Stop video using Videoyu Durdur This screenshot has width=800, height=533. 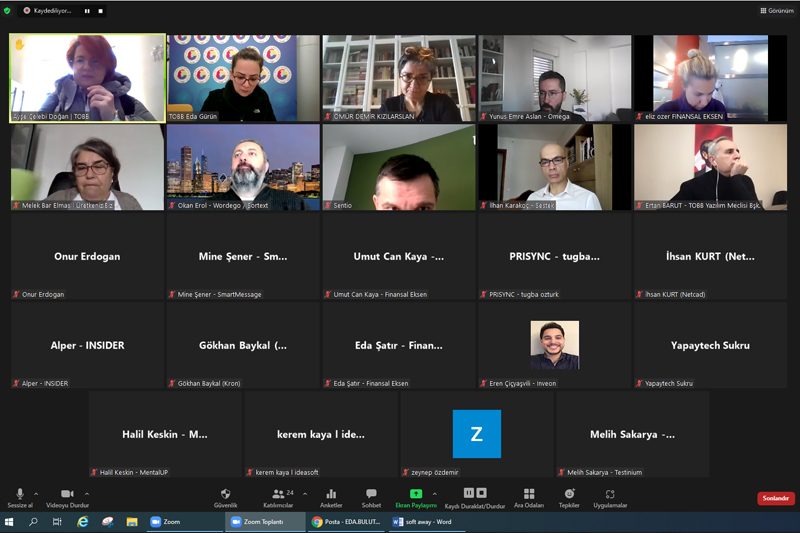(x=67, y=497)
